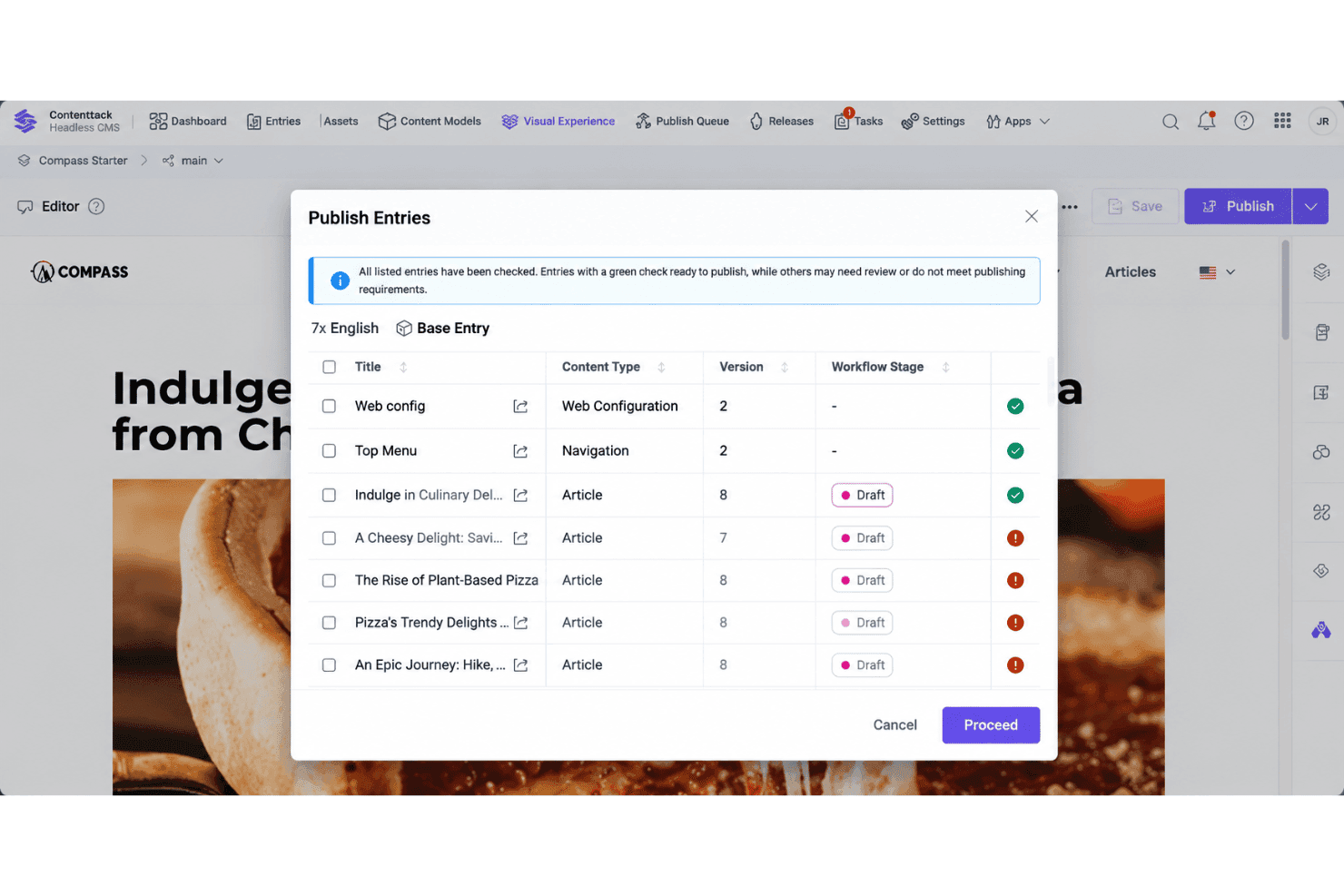Click green check status for Top Menu
Screen dimensions: 1344x896
pyautogui.click(x=1015, y=451)
